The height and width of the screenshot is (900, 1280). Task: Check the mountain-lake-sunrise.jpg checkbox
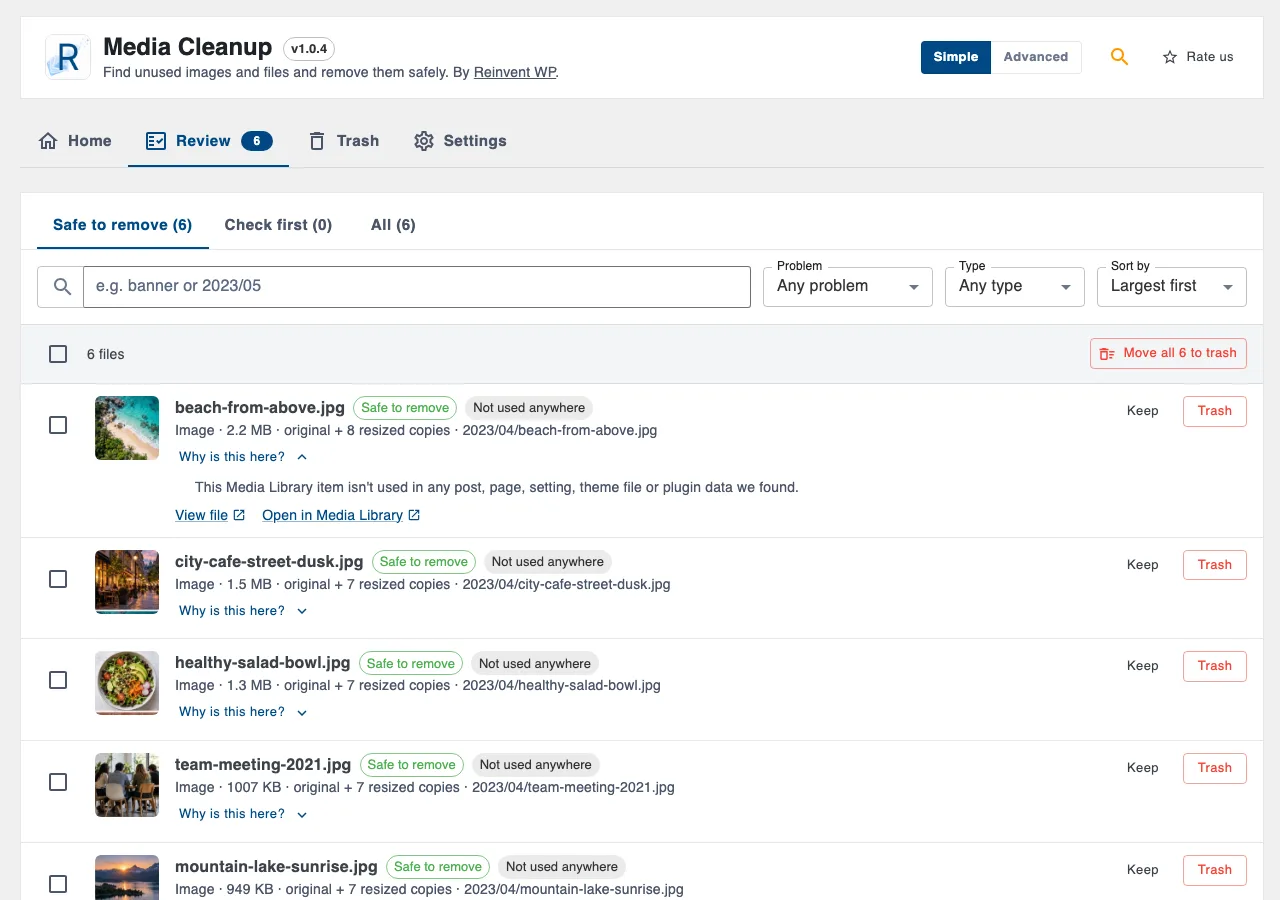pyautogui.click(x=58, y=884)
